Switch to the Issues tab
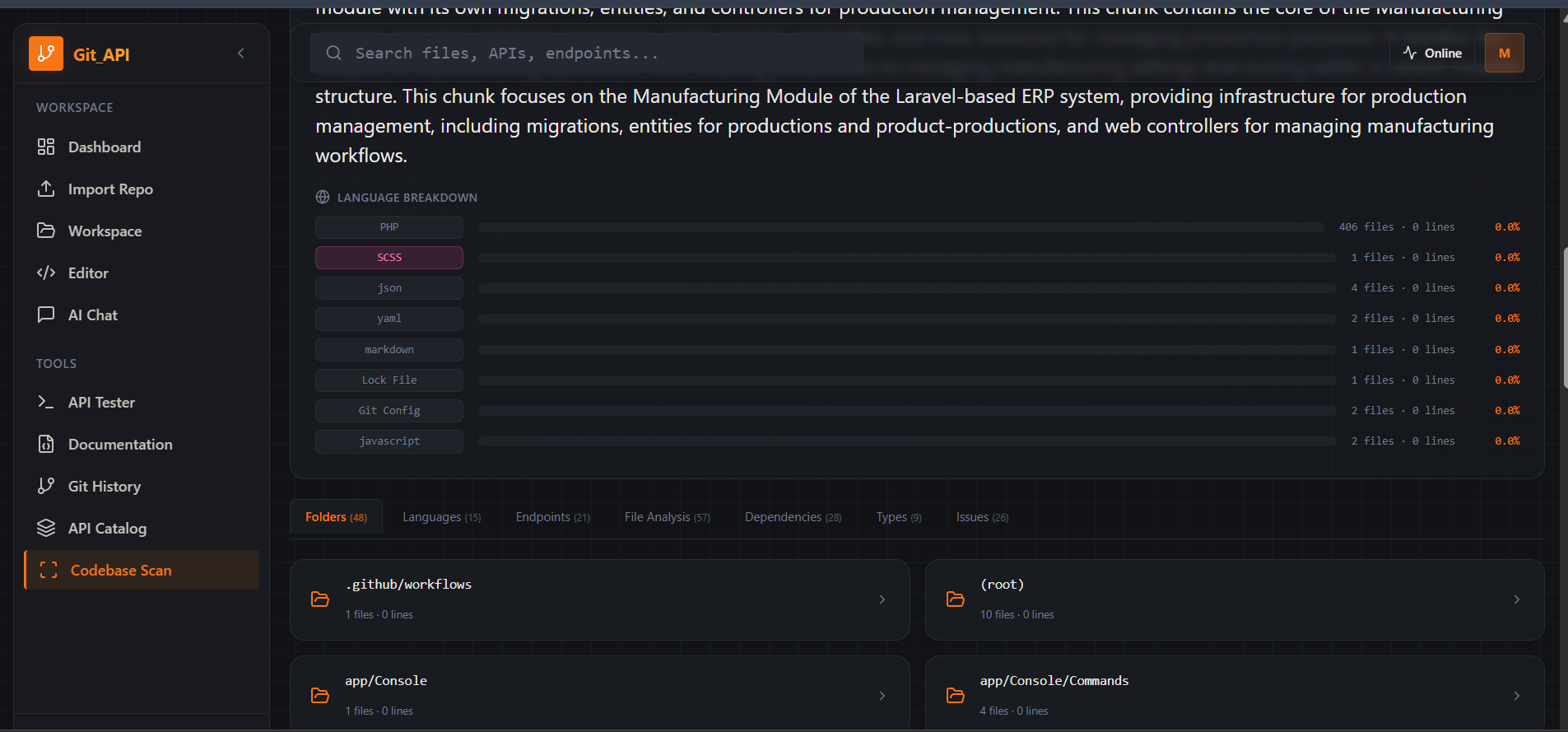This screenshot has width=1568, height=732. tap(982, 517)
